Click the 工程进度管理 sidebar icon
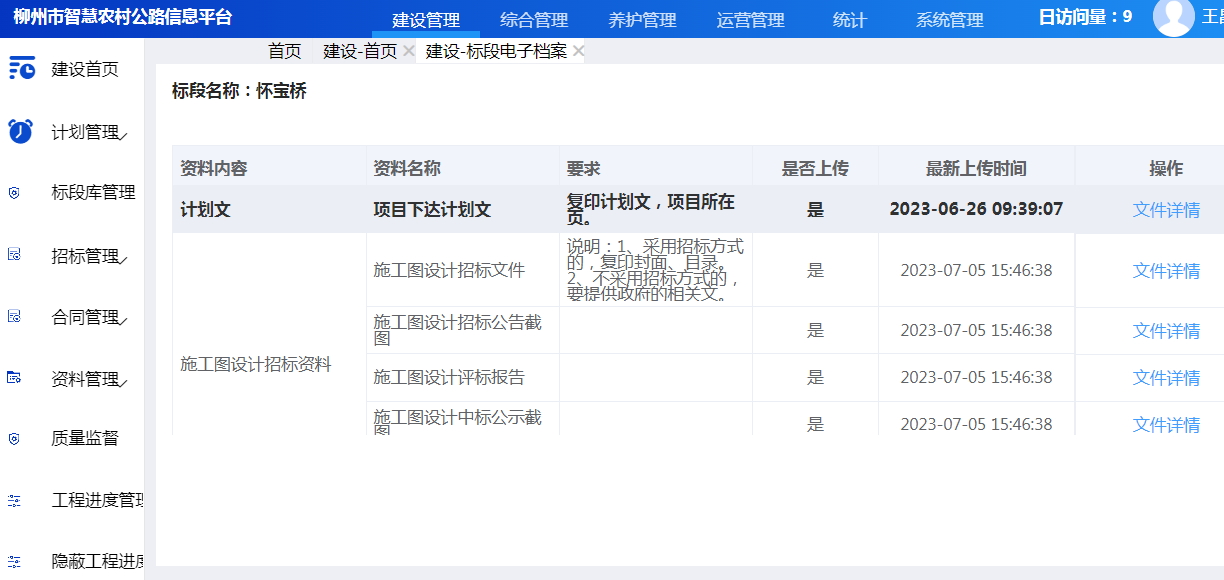 [x=14, y=501]
